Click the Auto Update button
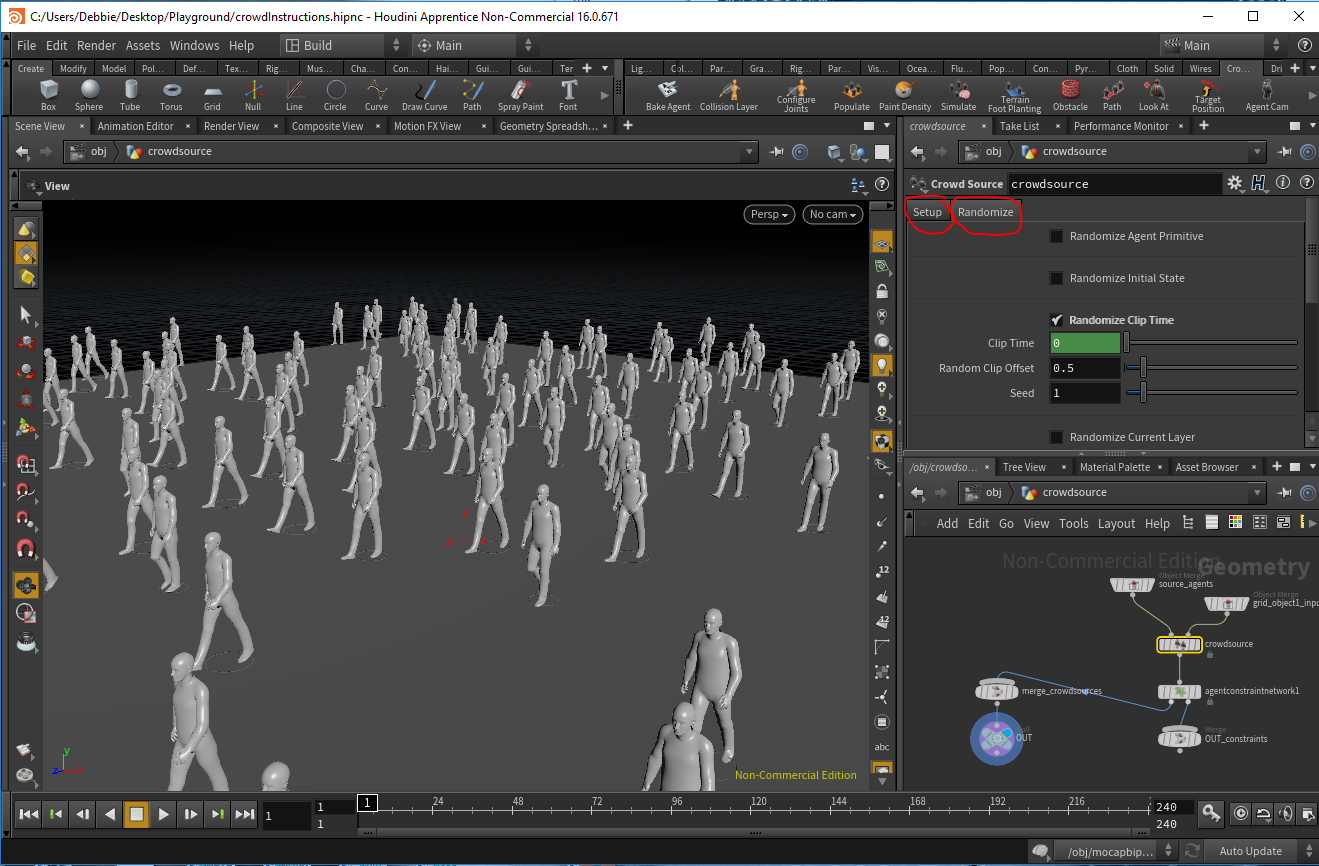 (x=1250, y=851)
